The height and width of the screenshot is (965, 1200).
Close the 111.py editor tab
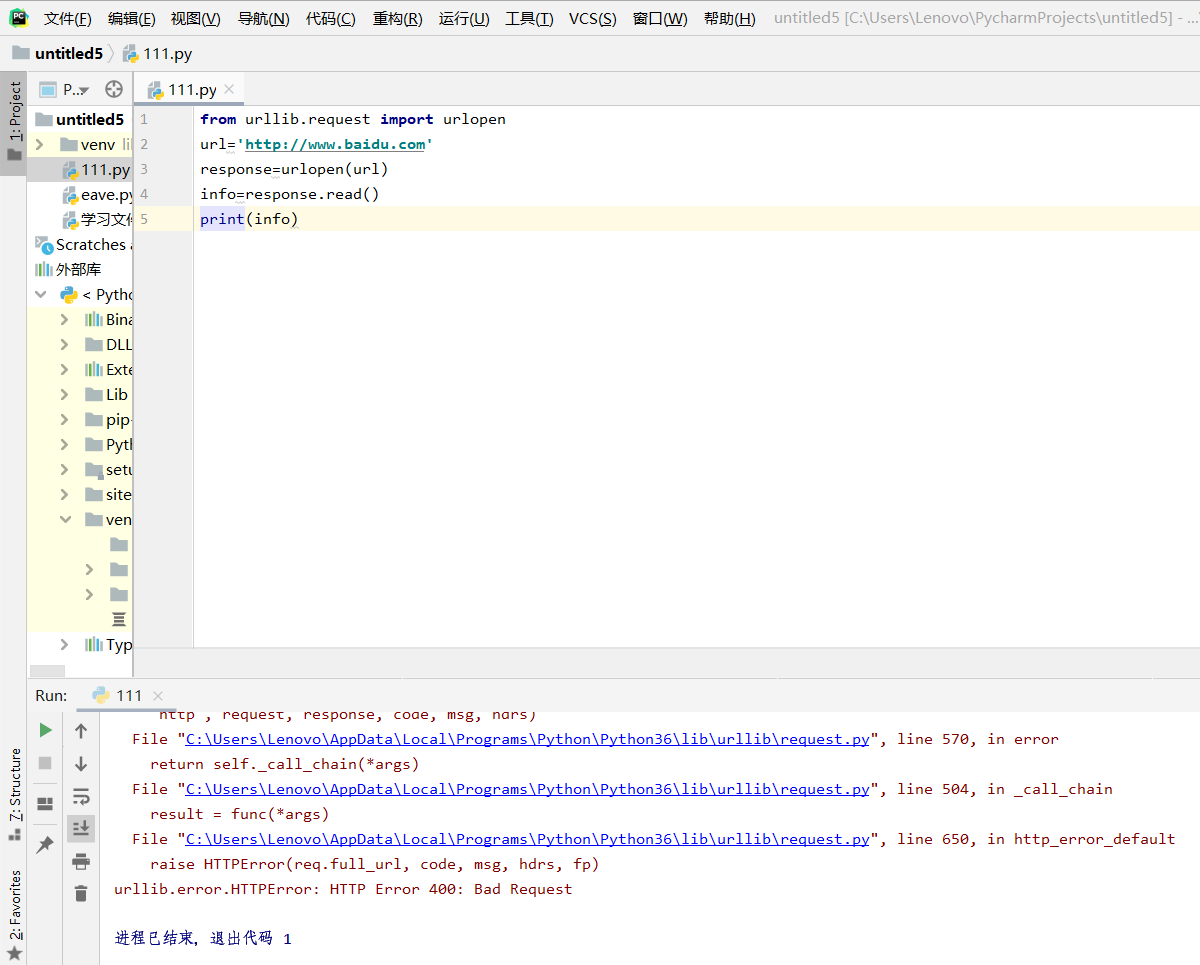point(229,89)
